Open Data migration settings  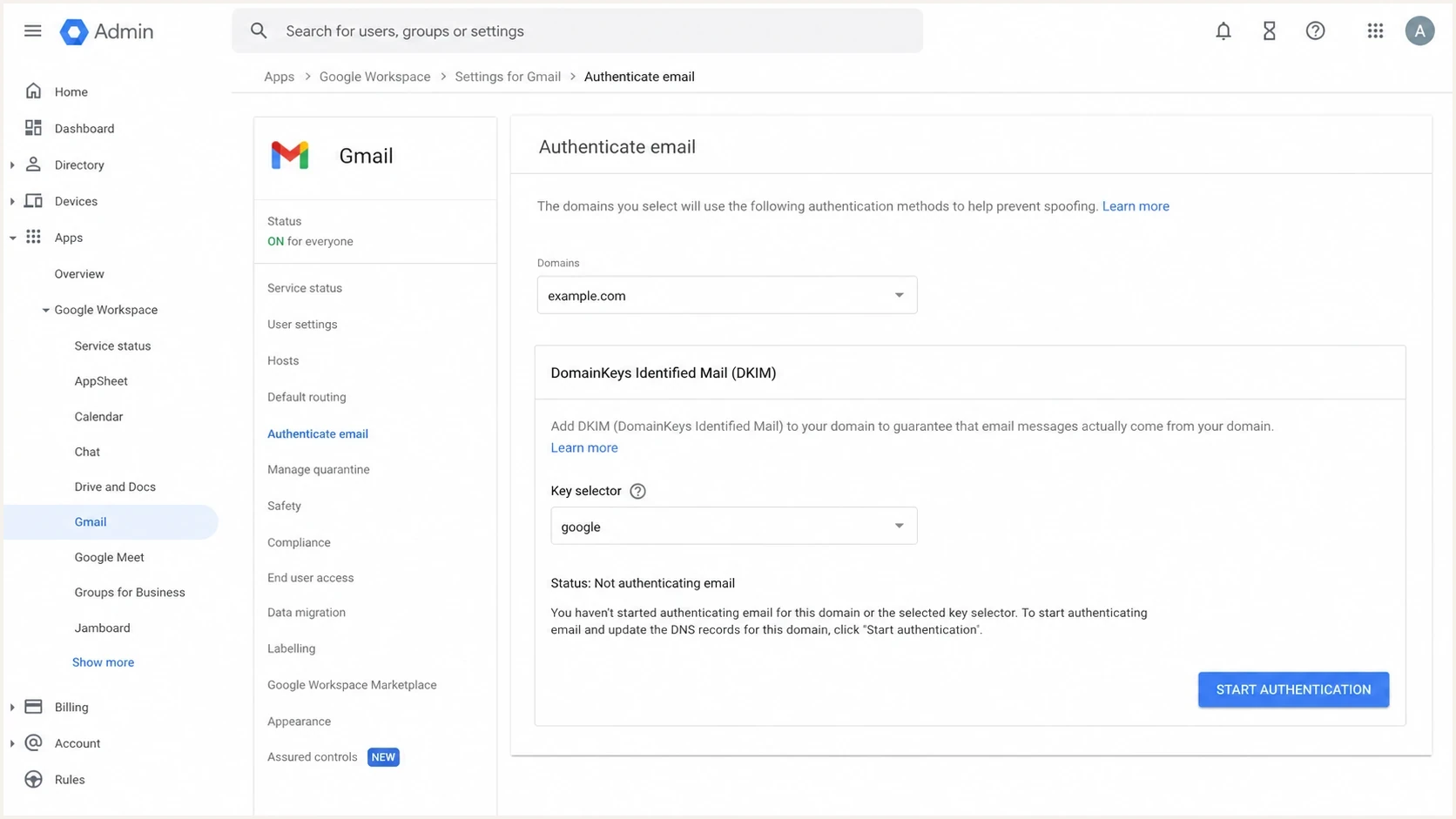click(x=307, y=613)
